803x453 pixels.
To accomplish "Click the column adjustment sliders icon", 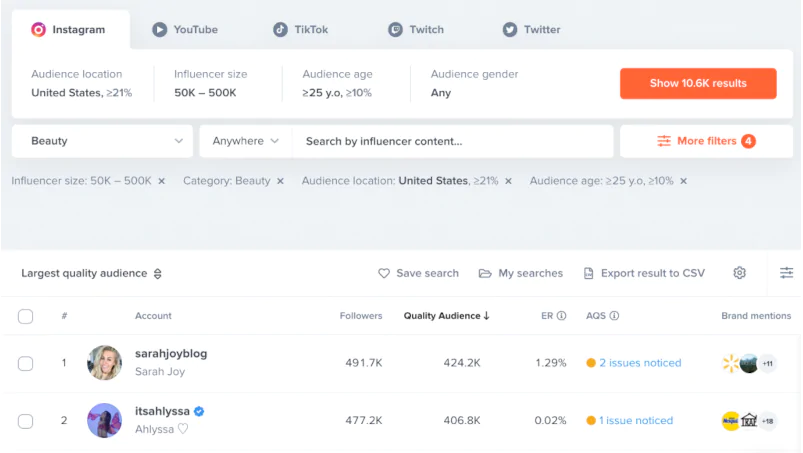I will click(787, 273).
